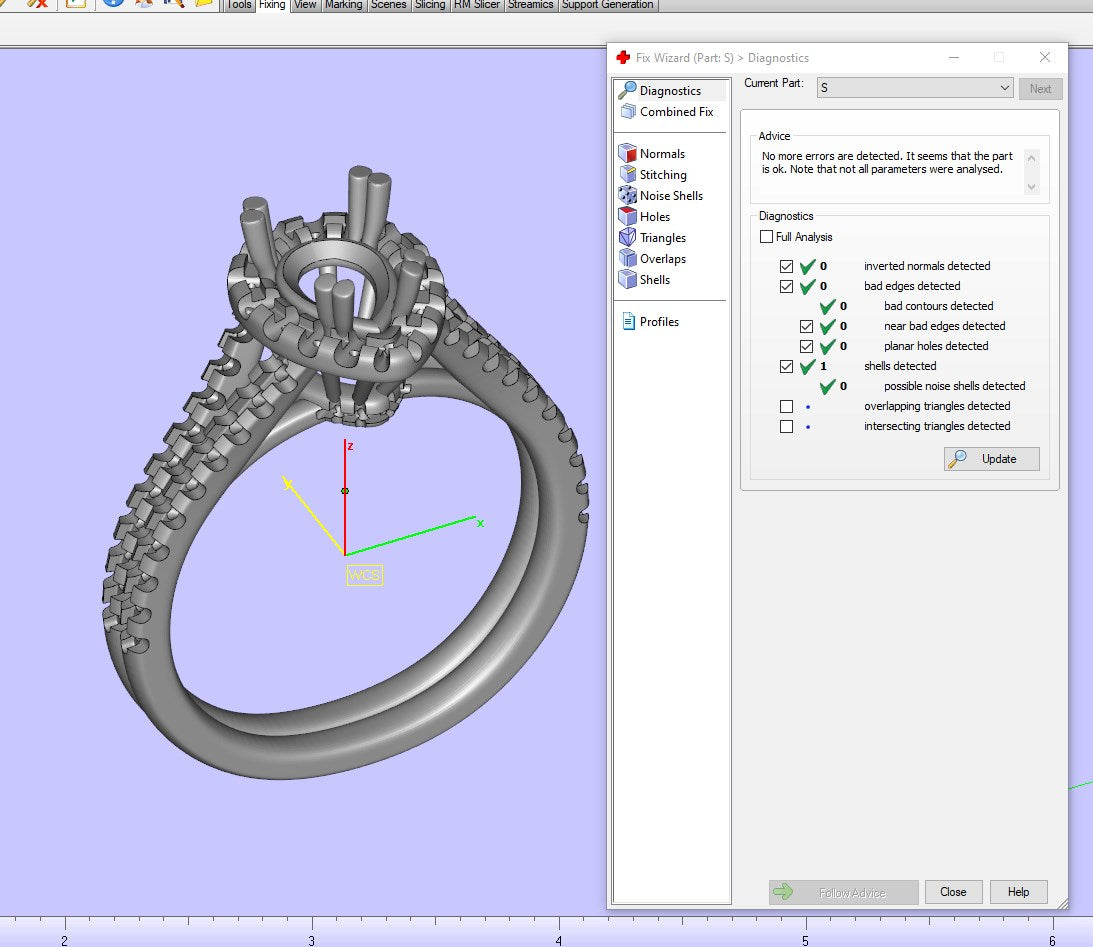Open Noise Shells in the wizard sidebar
This screenshot has width=1093, height=947.
(x=670, y=196)
